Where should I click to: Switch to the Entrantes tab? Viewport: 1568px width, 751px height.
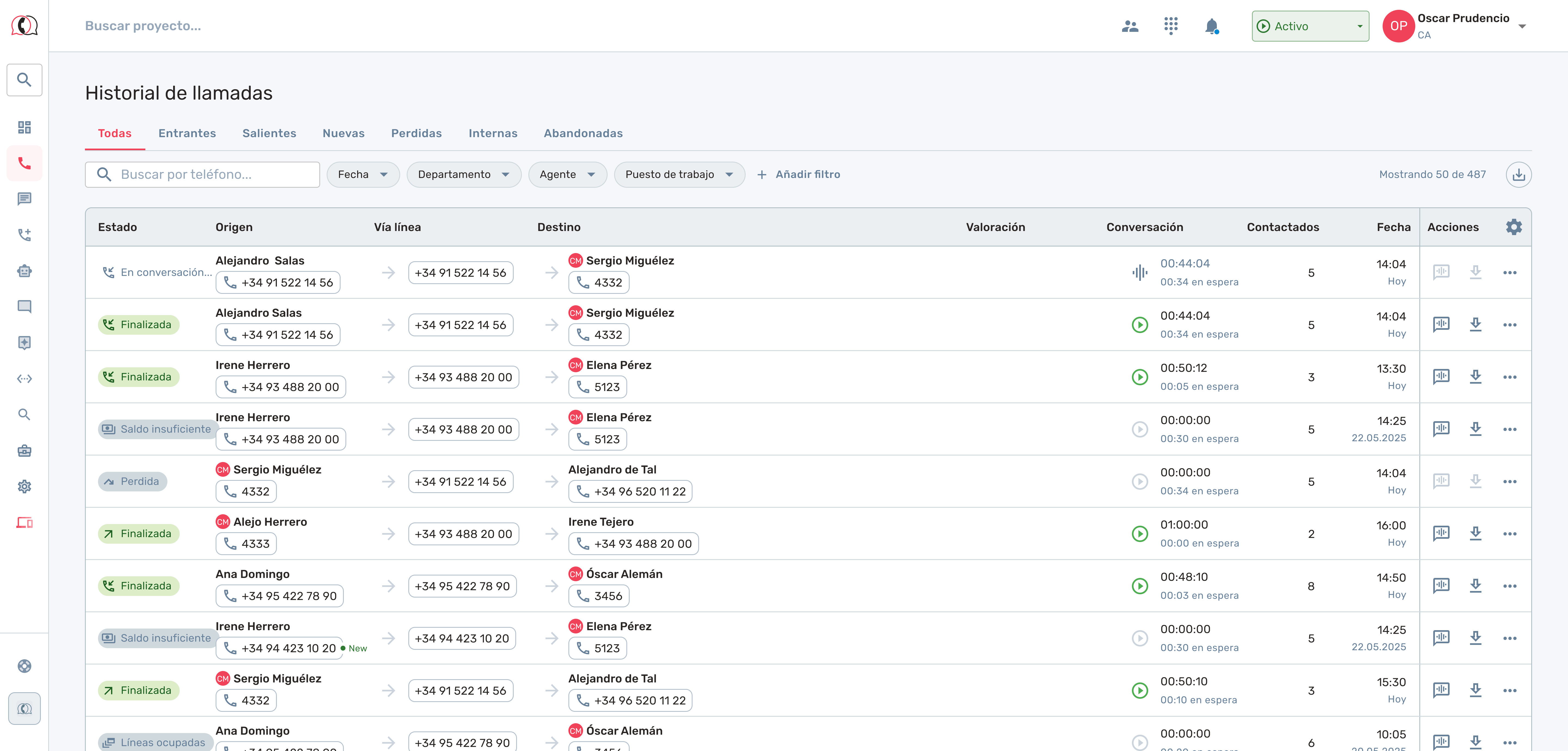coord(187,133)
